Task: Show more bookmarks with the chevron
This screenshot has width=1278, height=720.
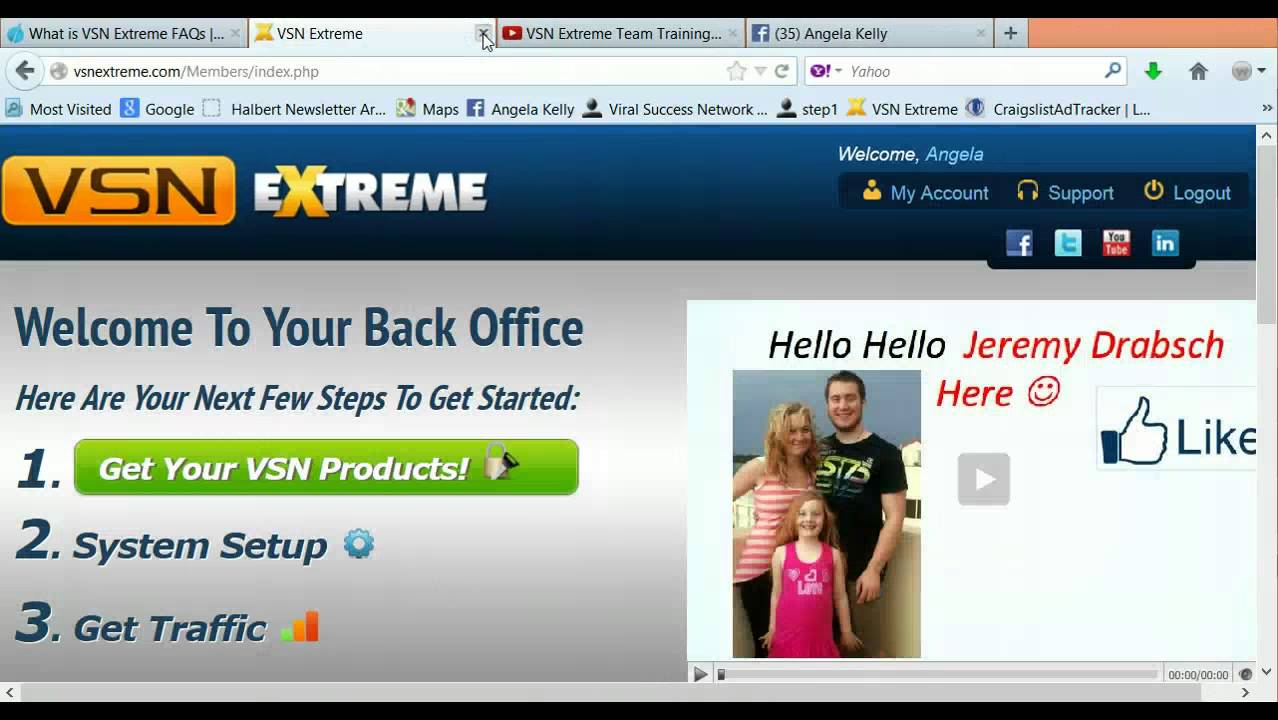Action: click(1267, 108)
